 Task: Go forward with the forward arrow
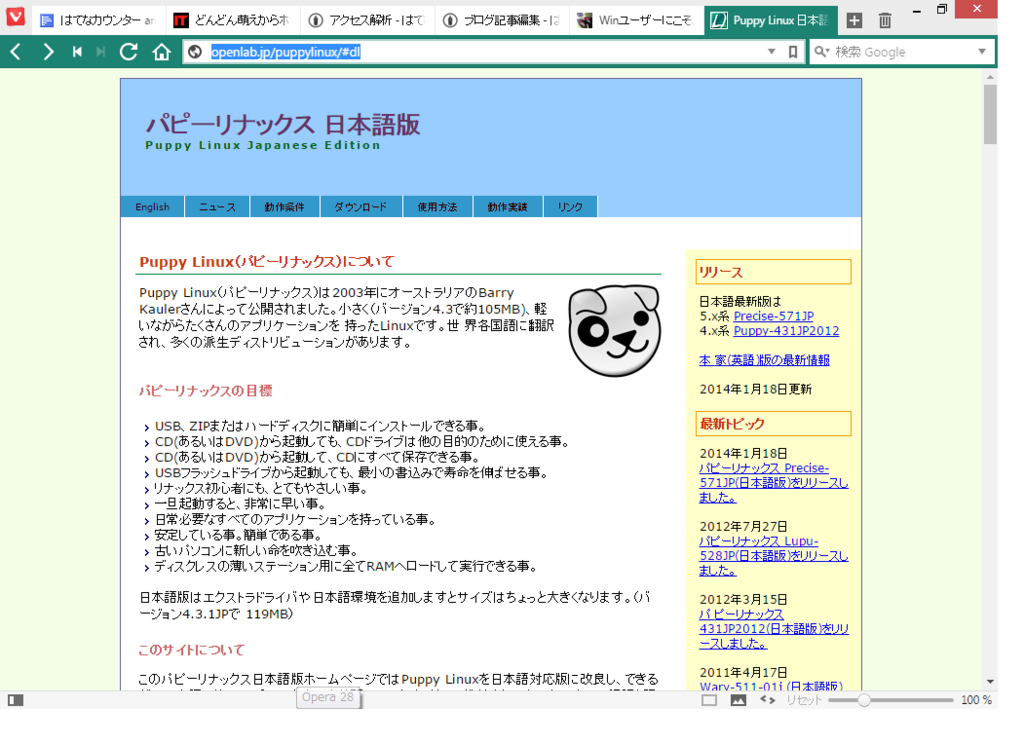48,52
